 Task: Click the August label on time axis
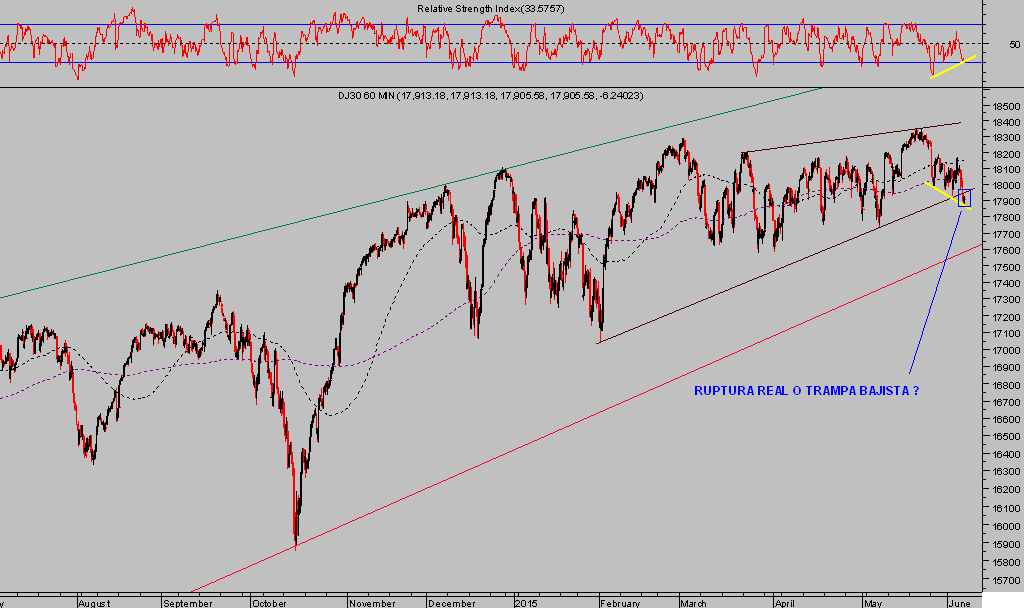pyautogui.click(x=92, y=603)
